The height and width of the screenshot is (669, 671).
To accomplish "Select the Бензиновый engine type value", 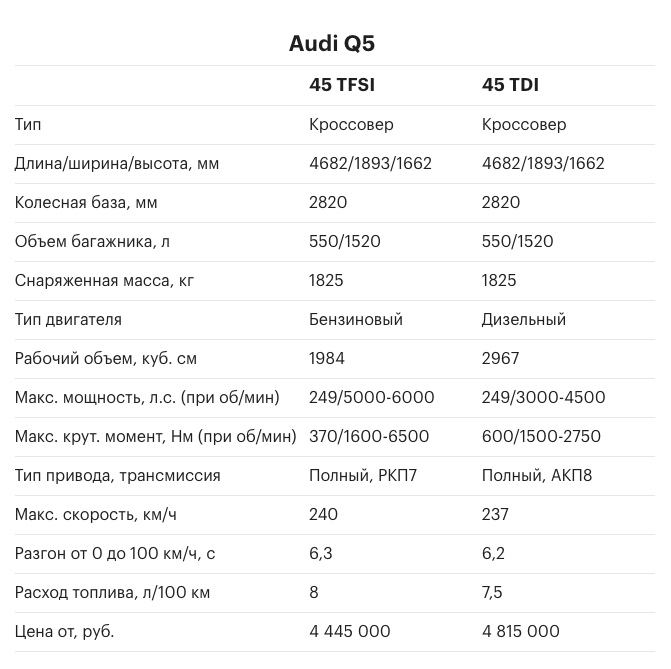I will click(356, 319).
